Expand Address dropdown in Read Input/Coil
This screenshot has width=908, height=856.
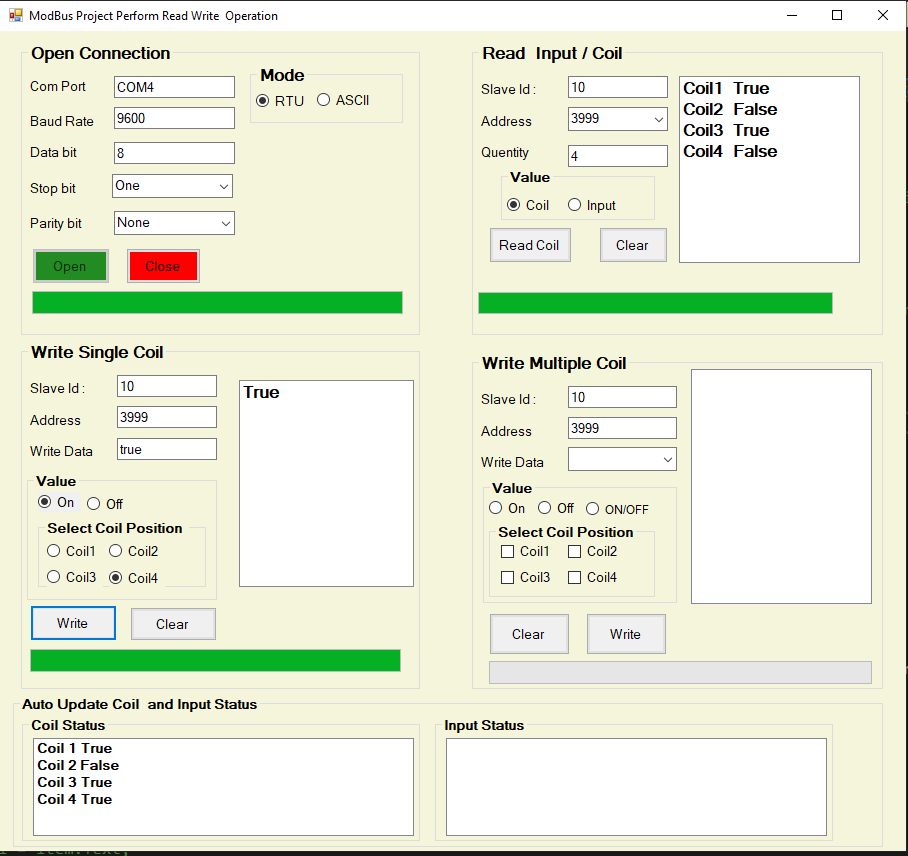pos(657,118)
